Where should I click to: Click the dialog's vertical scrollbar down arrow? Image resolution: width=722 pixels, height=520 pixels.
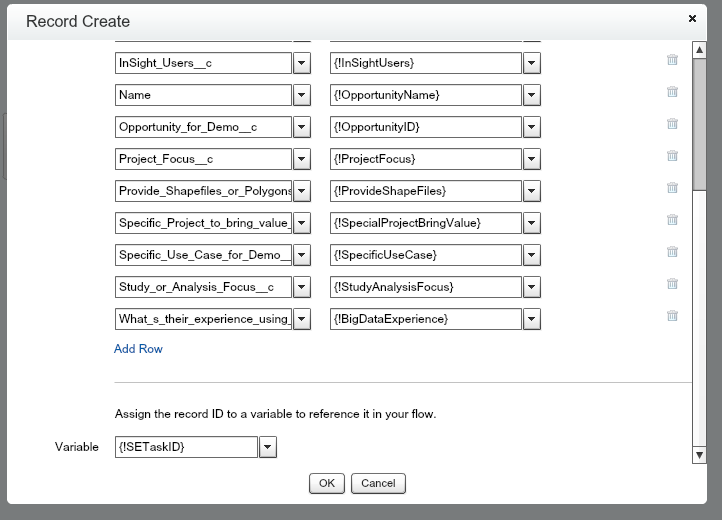point(700,456)
